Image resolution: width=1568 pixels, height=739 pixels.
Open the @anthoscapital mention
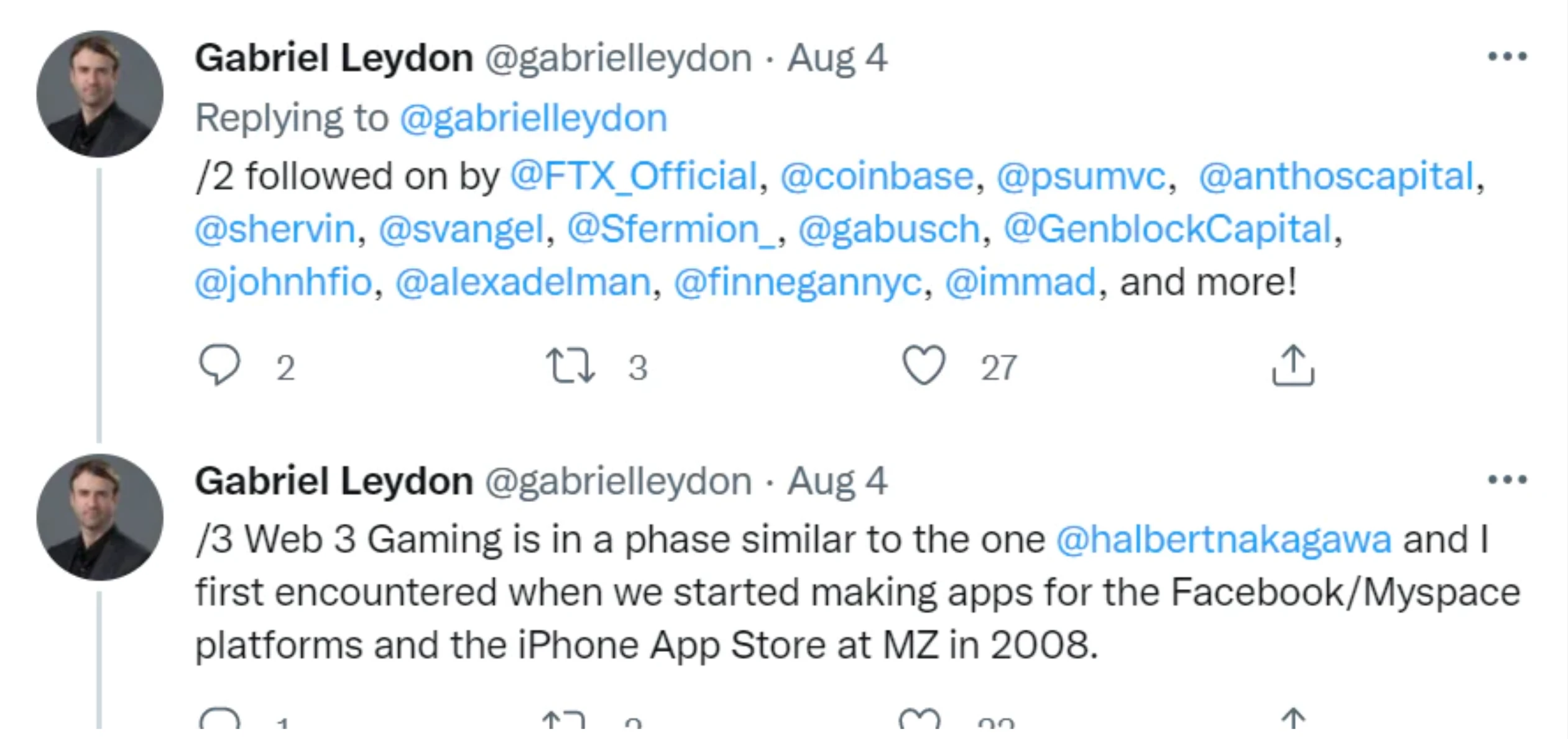[x=1336, y=176]
